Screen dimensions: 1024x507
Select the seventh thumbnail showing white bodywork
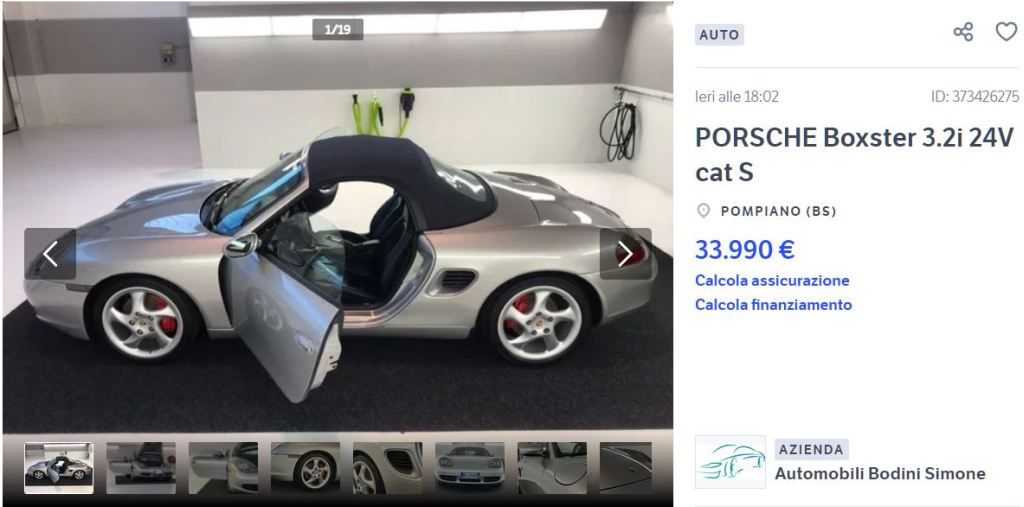552,468
